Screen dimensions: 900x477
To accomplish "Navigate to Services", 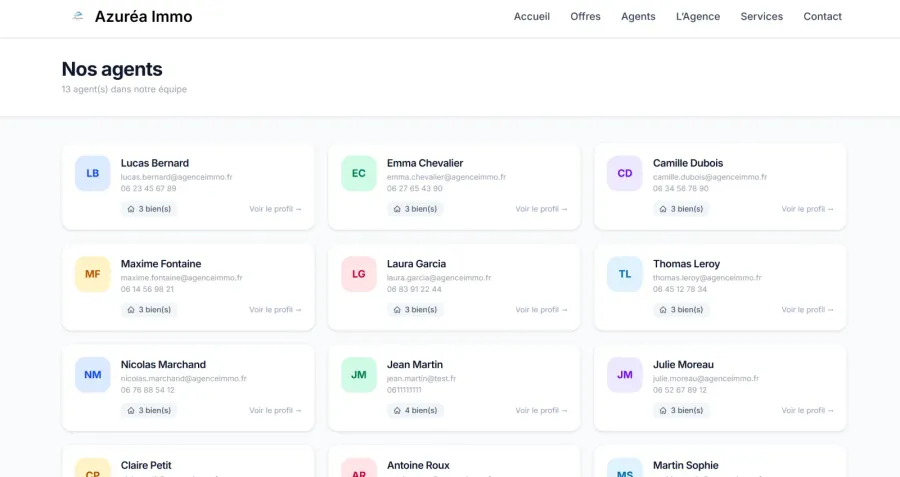I will pos(762,17).
